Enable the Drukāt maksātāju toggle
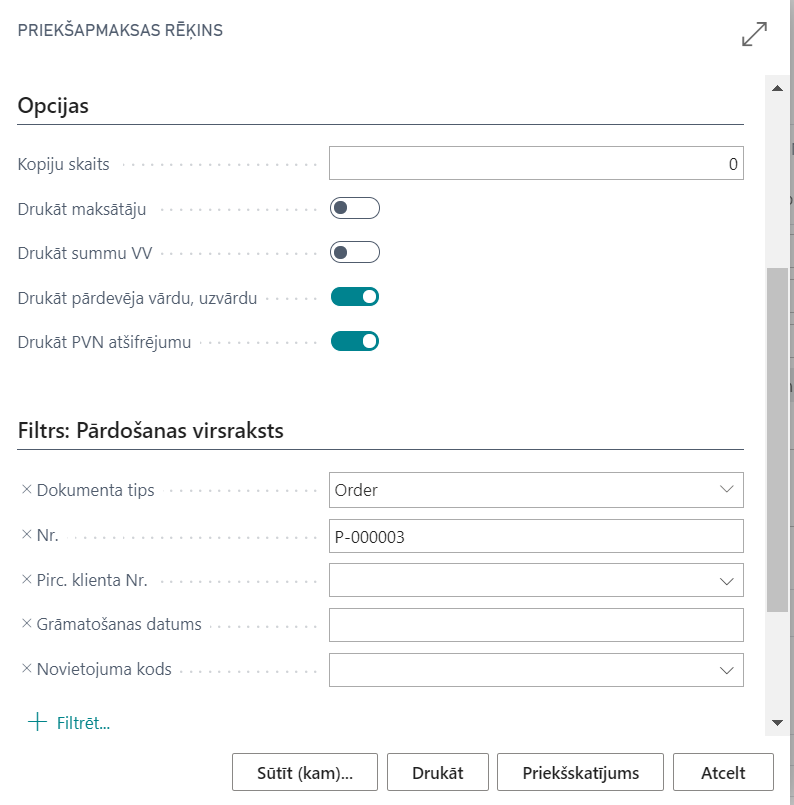This screenshot has width=794, height=805. click(x=355, y=208)
